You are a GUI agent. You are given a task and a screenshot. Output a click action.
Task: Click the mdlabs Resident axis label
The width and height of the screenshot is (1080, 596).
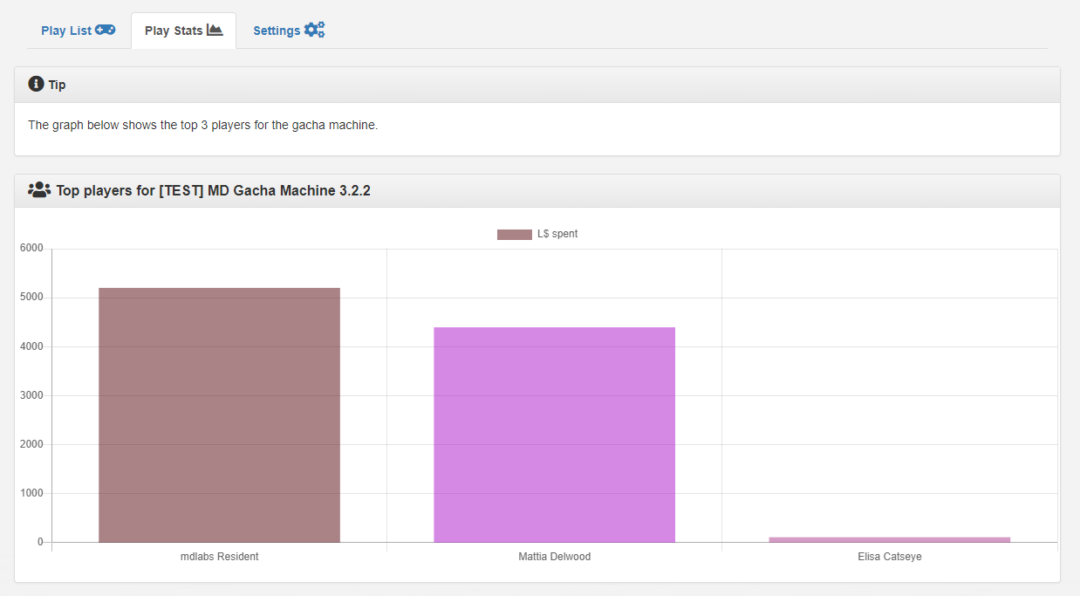click(219, 557)
